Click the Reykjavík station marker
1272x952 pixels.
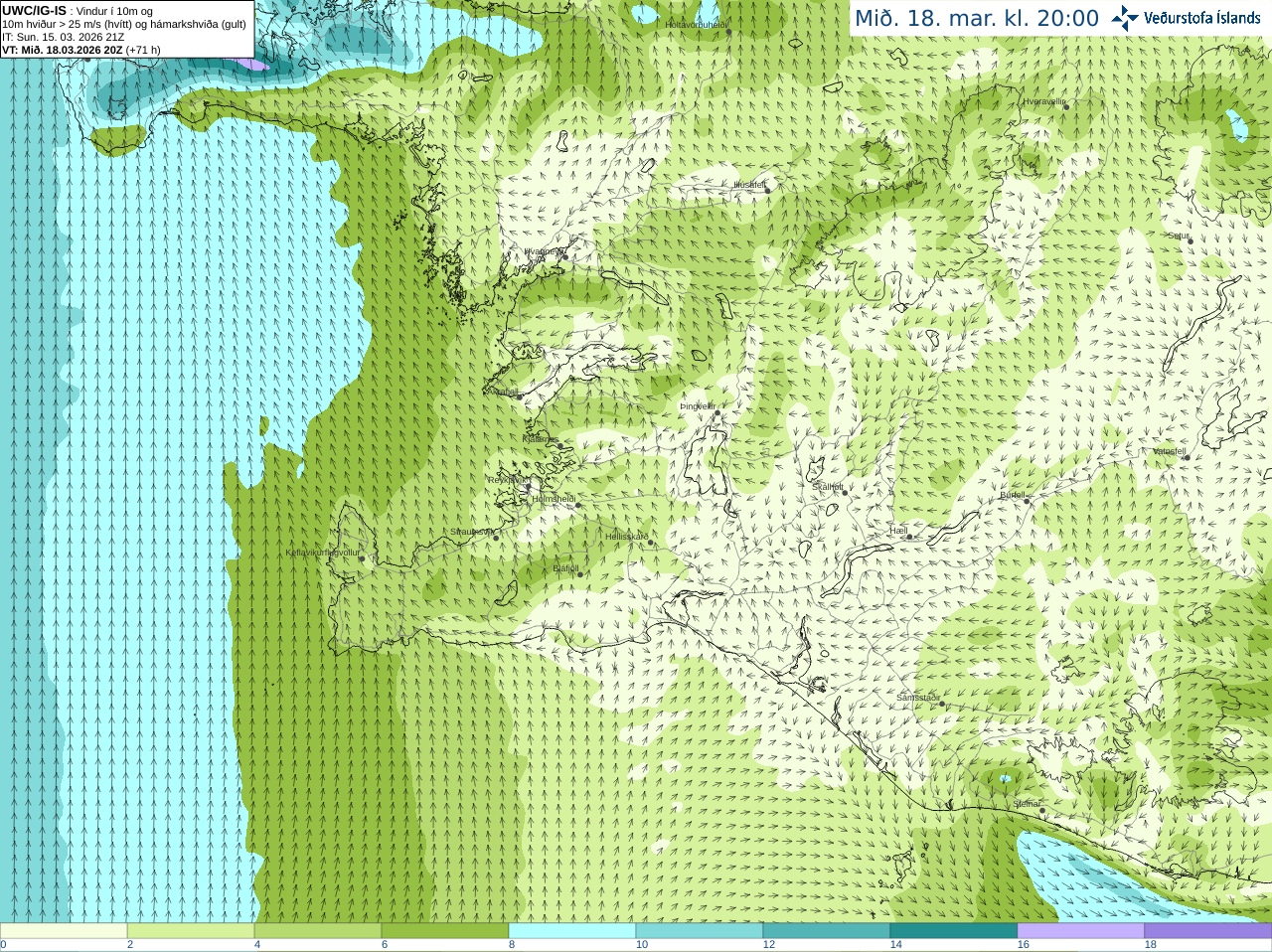[x=527, y=488]
